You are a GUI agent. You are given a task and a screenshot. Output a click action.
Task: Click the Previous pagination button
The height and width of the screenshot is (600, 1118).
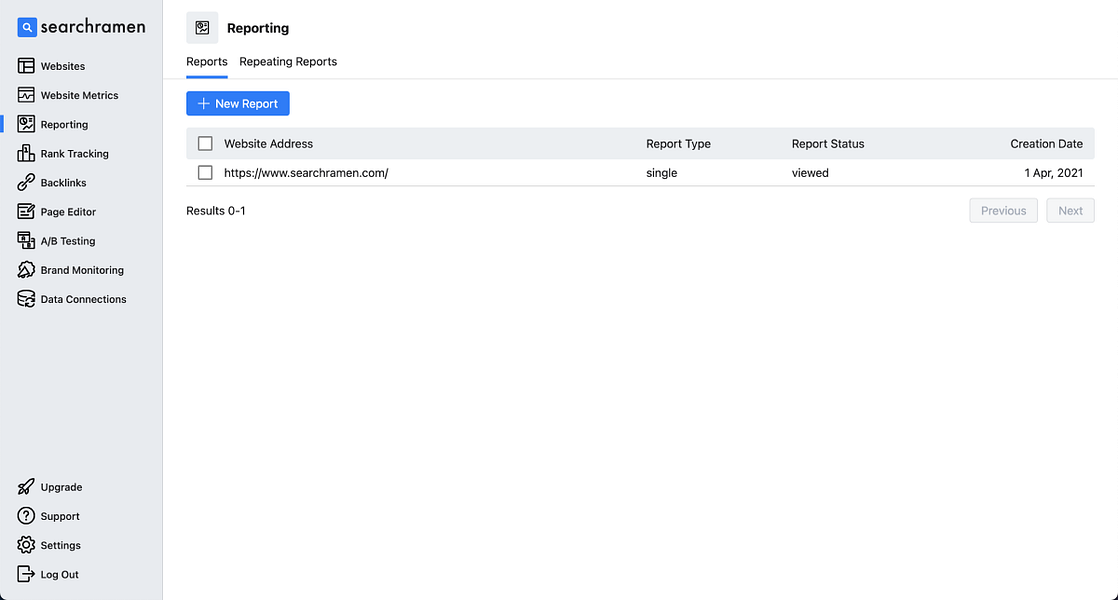pyautogui.click(x=1003, y=210)
